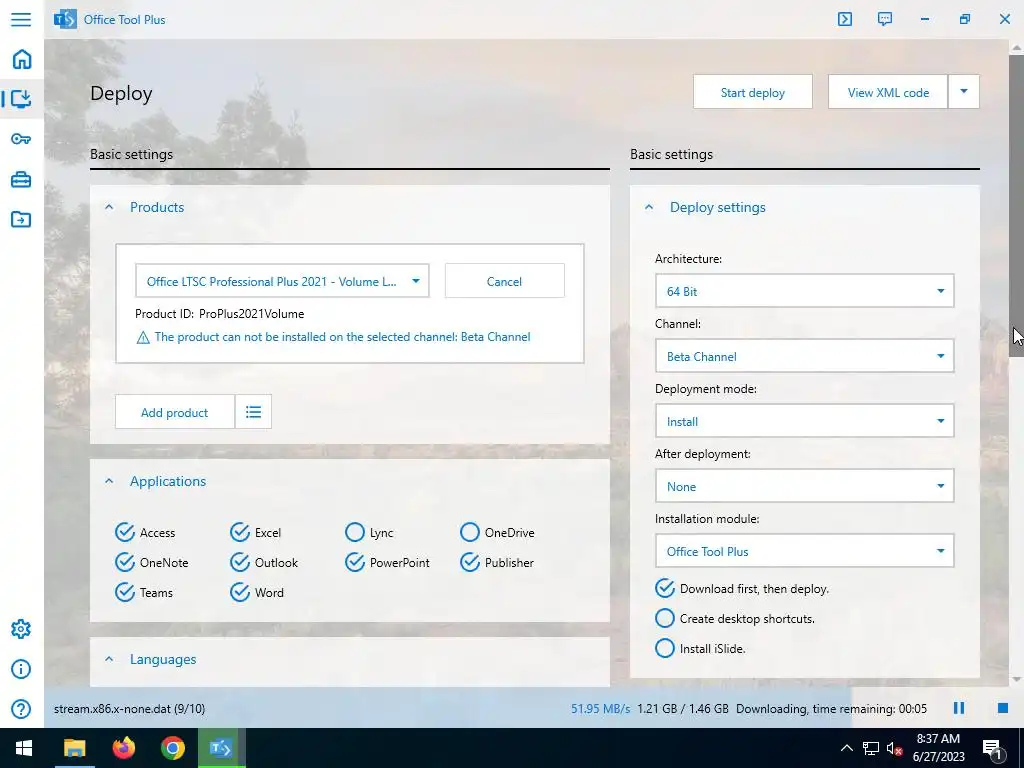This screenshot has height=768, width=1024.
Task: Cancel the product selection
Action: click(x=504, y=281)
